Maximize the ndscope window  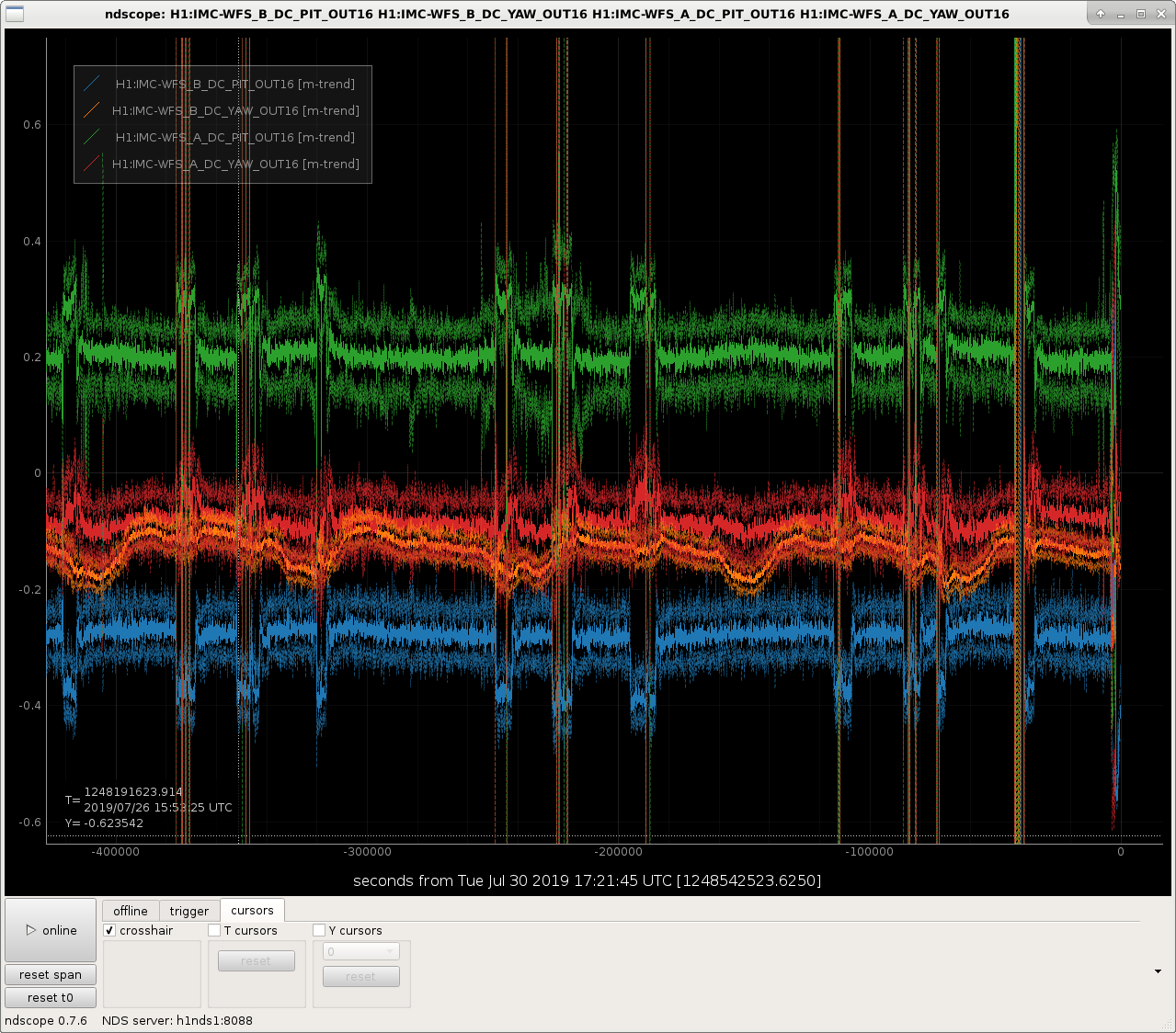[x=1141, y=14]
